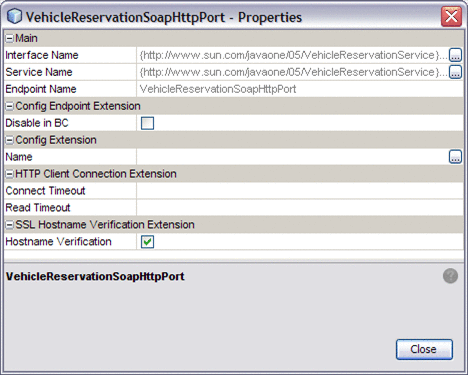This screenshot has width=468, height=375.
Task: Uncheck the Hostname Verification checkbox
Action: (x=147, y=242)
